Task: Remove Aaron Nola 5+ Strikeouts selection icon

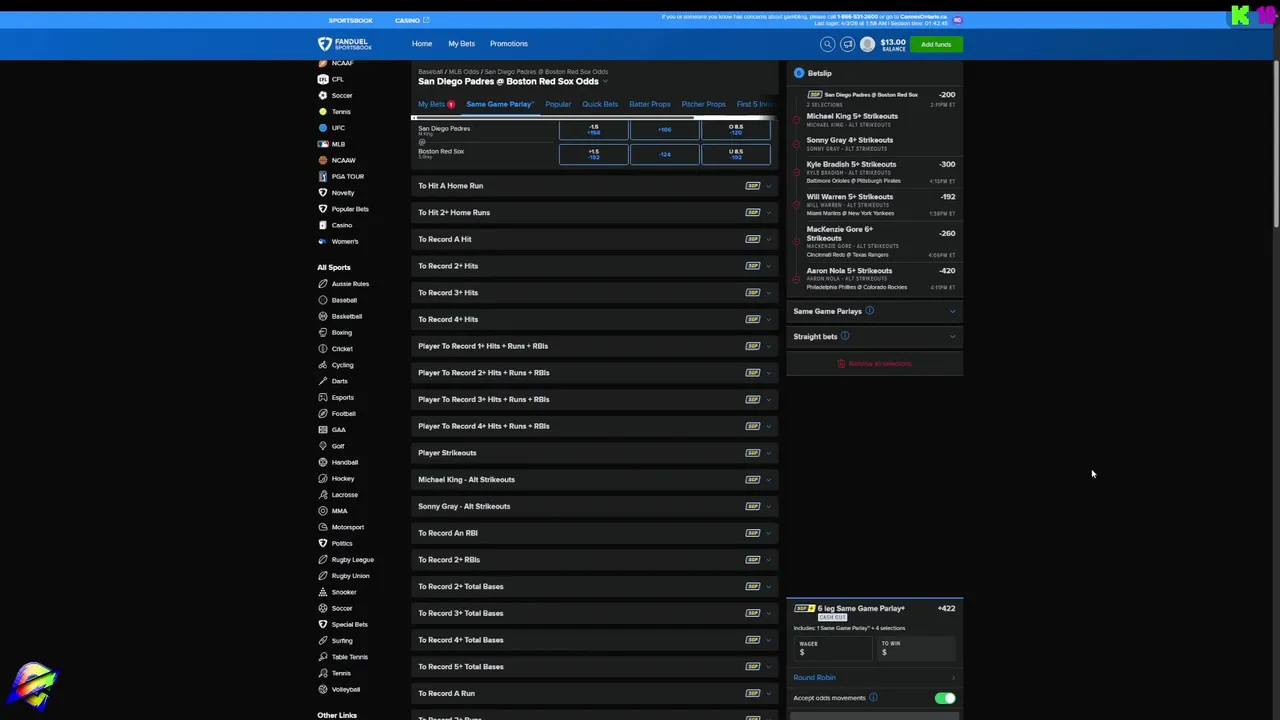Action: (x=797, y=278)
